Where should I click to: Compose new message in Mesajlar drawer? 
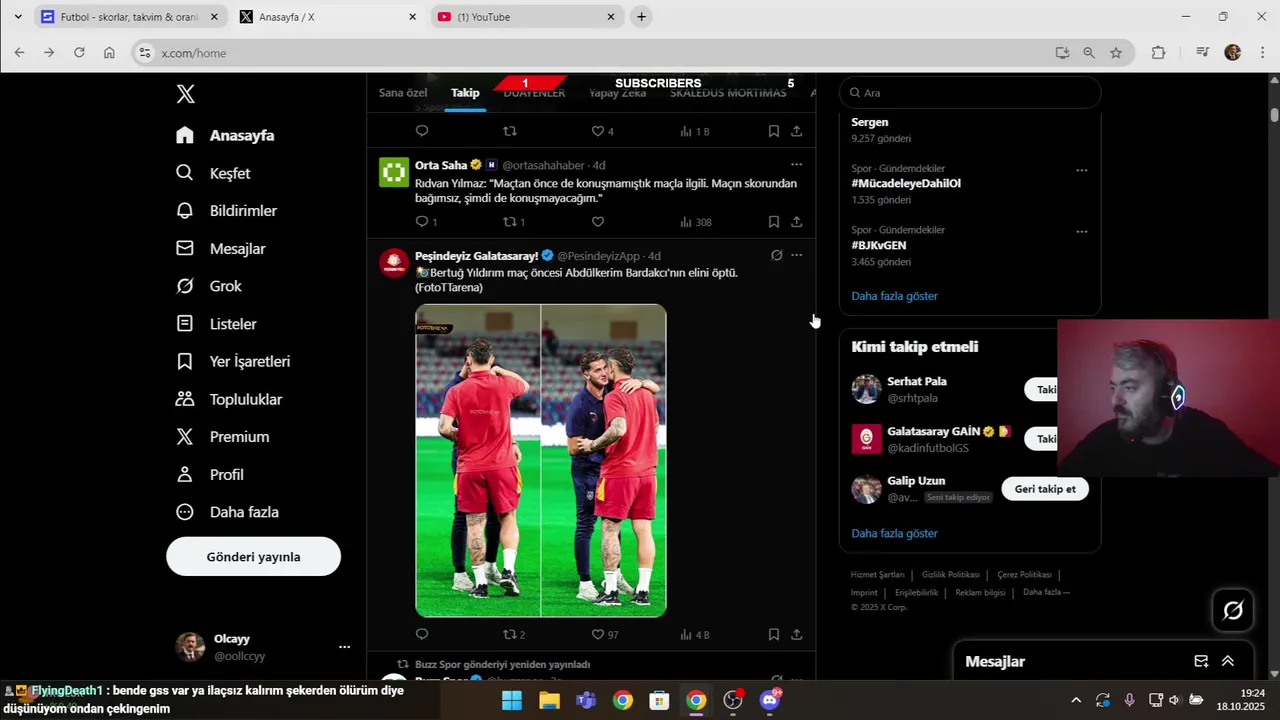pos(1201,661)
